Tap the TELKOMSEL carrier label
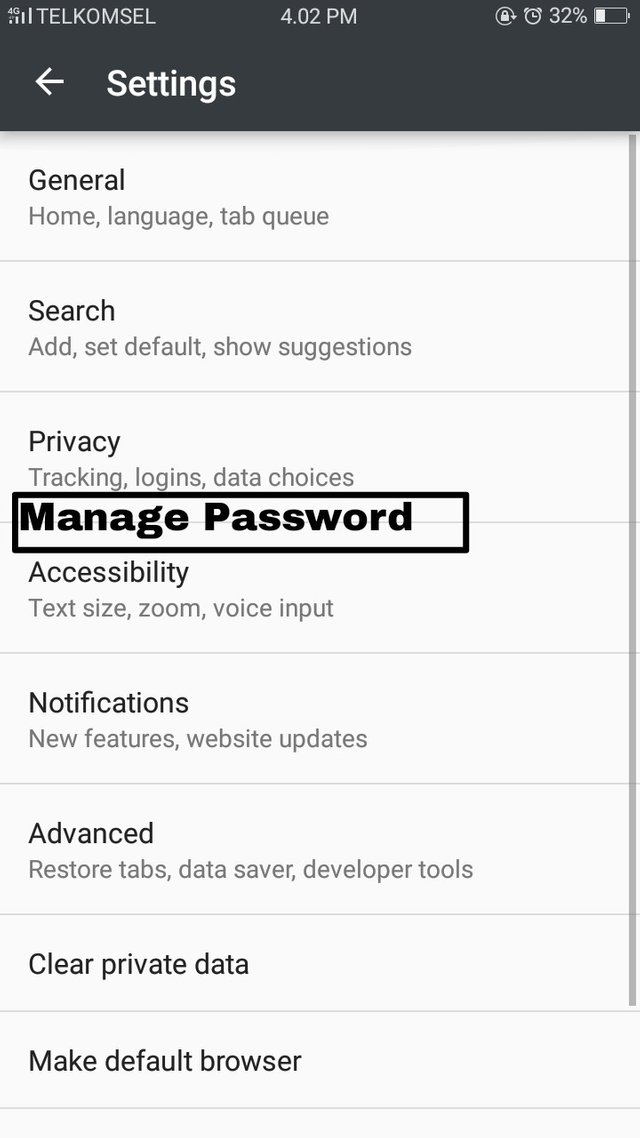The width and height of the screenshot is (640, 1138). (96, 17)
